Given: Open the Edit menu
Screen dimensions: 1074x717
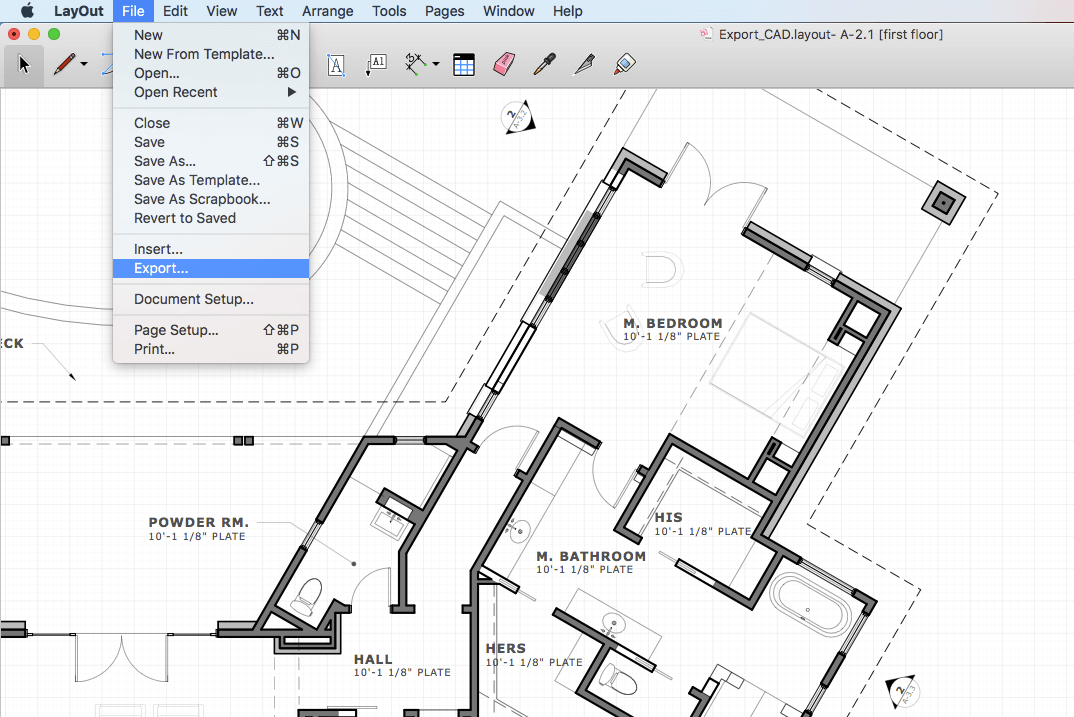Looking at the screenshot, I should click(x=175, y=11).
